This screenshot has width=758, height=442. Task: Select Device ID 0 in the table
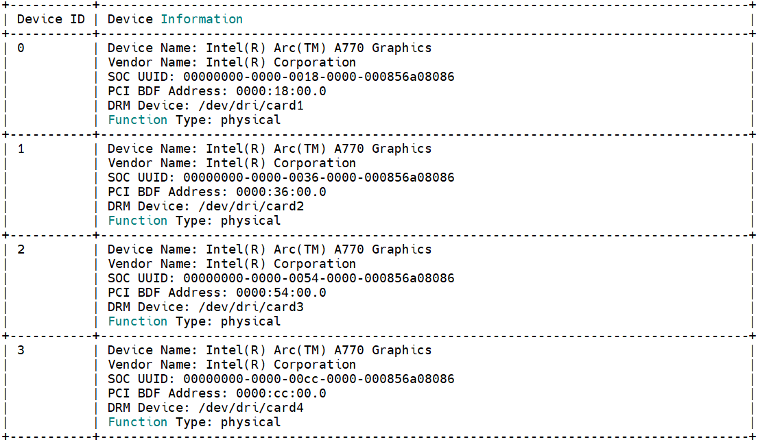pos(21,48)
